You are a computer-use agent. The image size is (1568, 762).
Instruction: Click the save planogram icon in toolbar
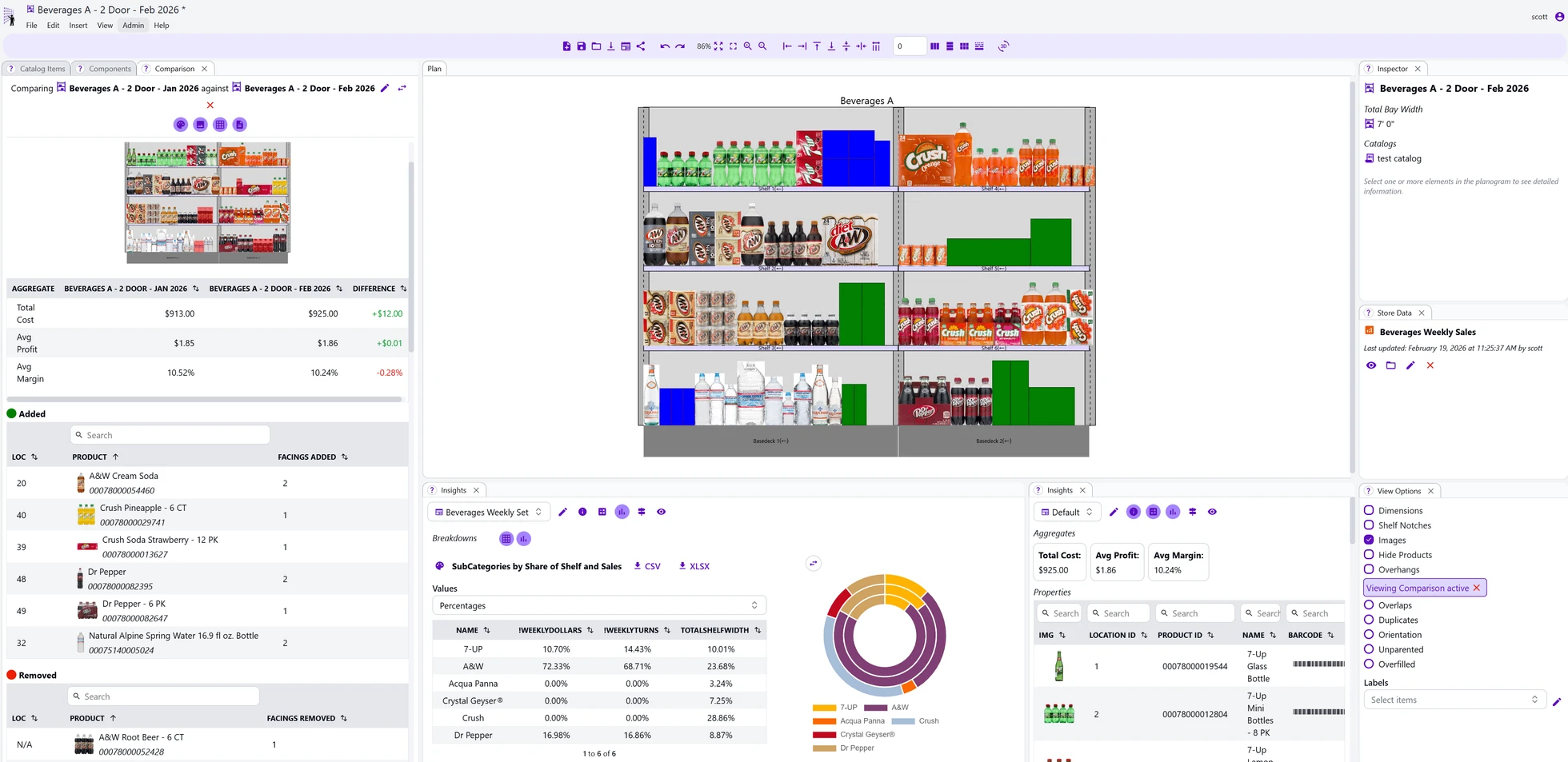point(582,46)
